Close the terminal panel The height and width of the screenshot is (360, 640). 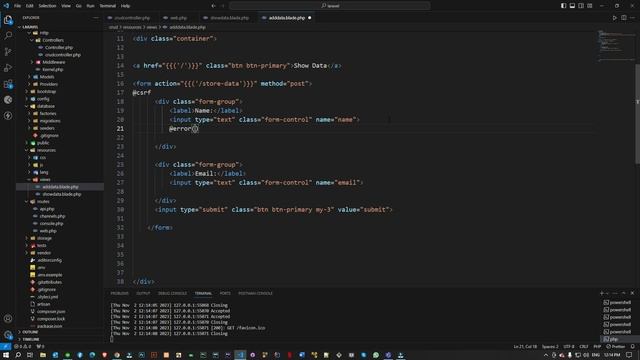coord(632,293)
